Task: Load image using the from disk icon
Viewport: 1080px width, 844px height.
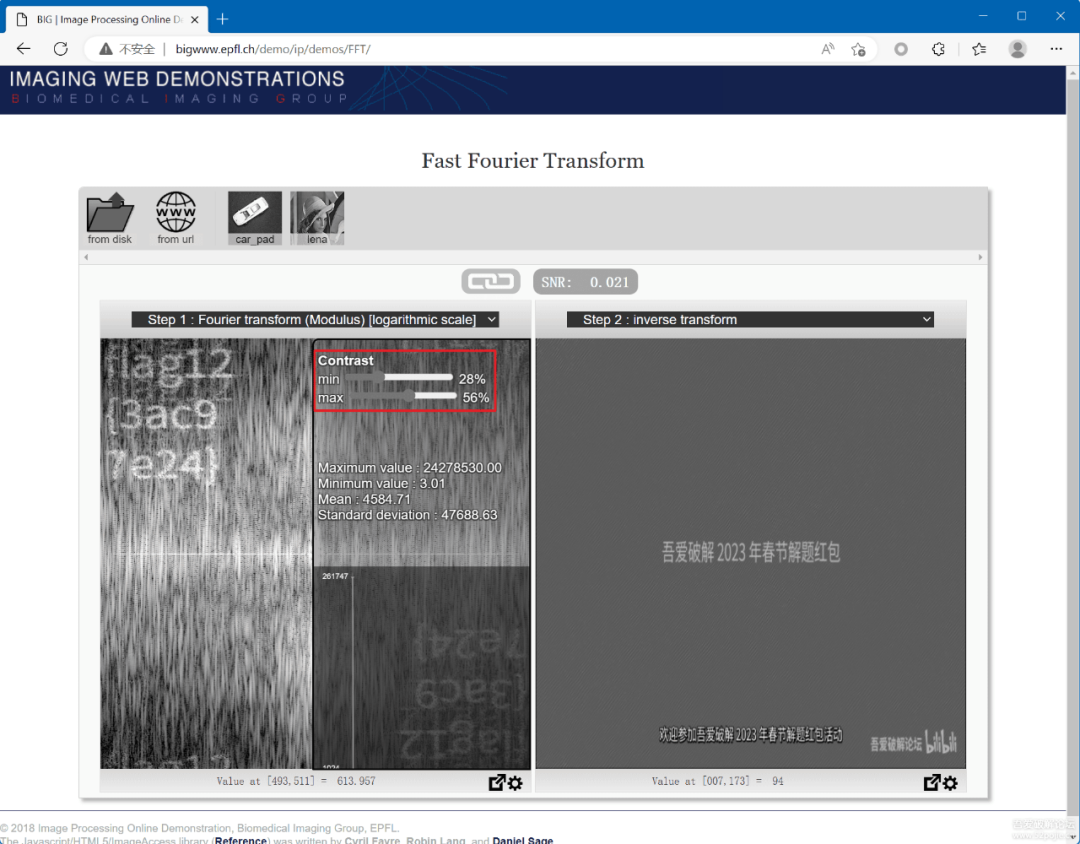Action: 110,214
